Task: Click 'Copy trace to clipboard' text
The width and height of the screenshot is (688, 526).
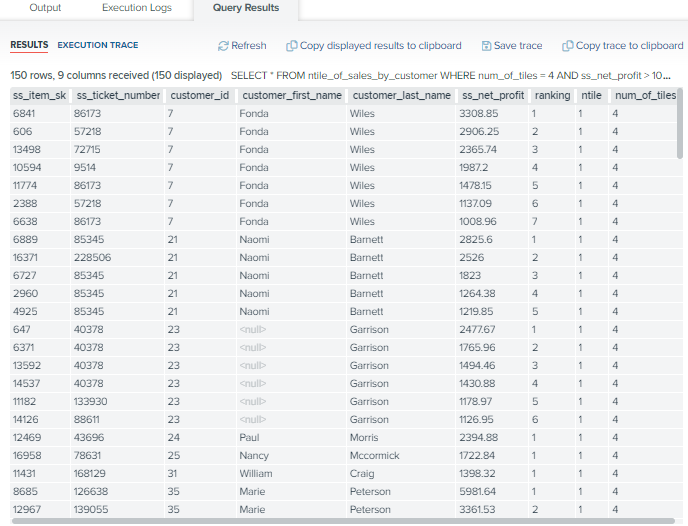Action: click(x=629, y=46)
